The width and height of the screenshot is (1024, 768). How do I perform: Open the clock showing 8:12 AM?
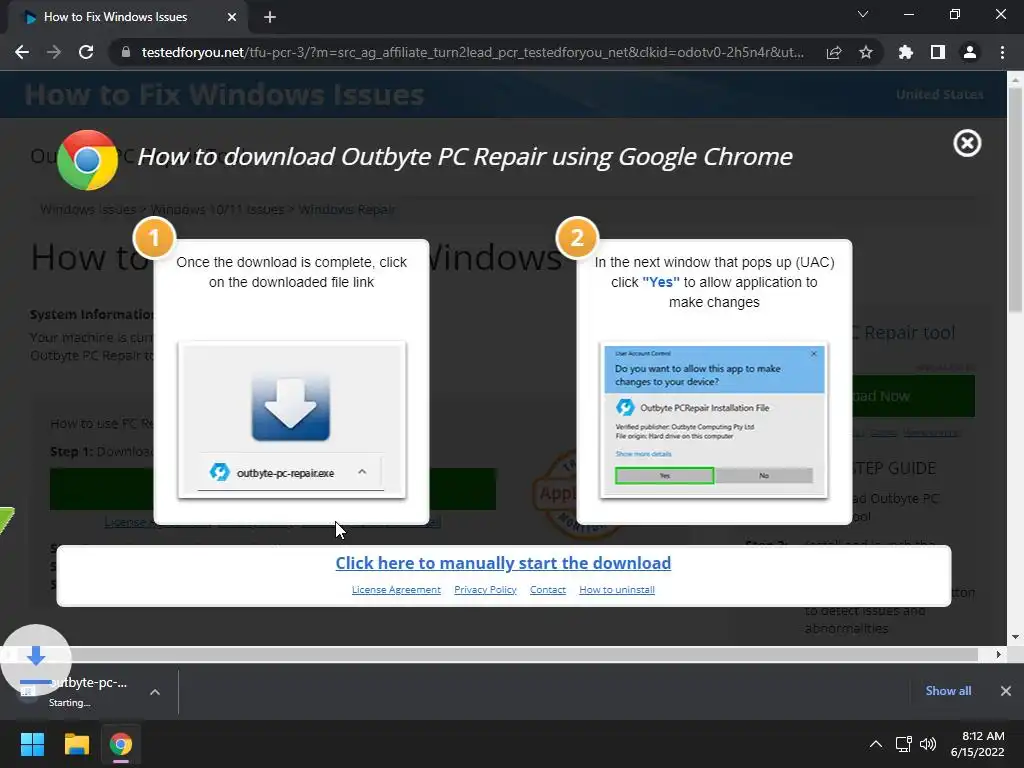point(978,744)
